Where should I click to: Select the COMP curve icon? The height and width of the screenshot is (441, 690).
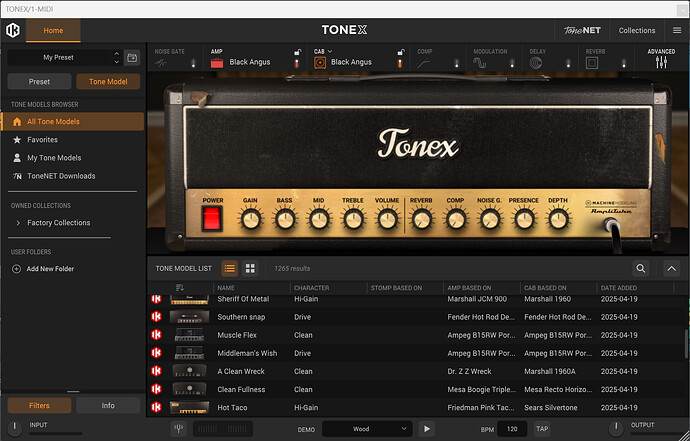click(423, 63)
